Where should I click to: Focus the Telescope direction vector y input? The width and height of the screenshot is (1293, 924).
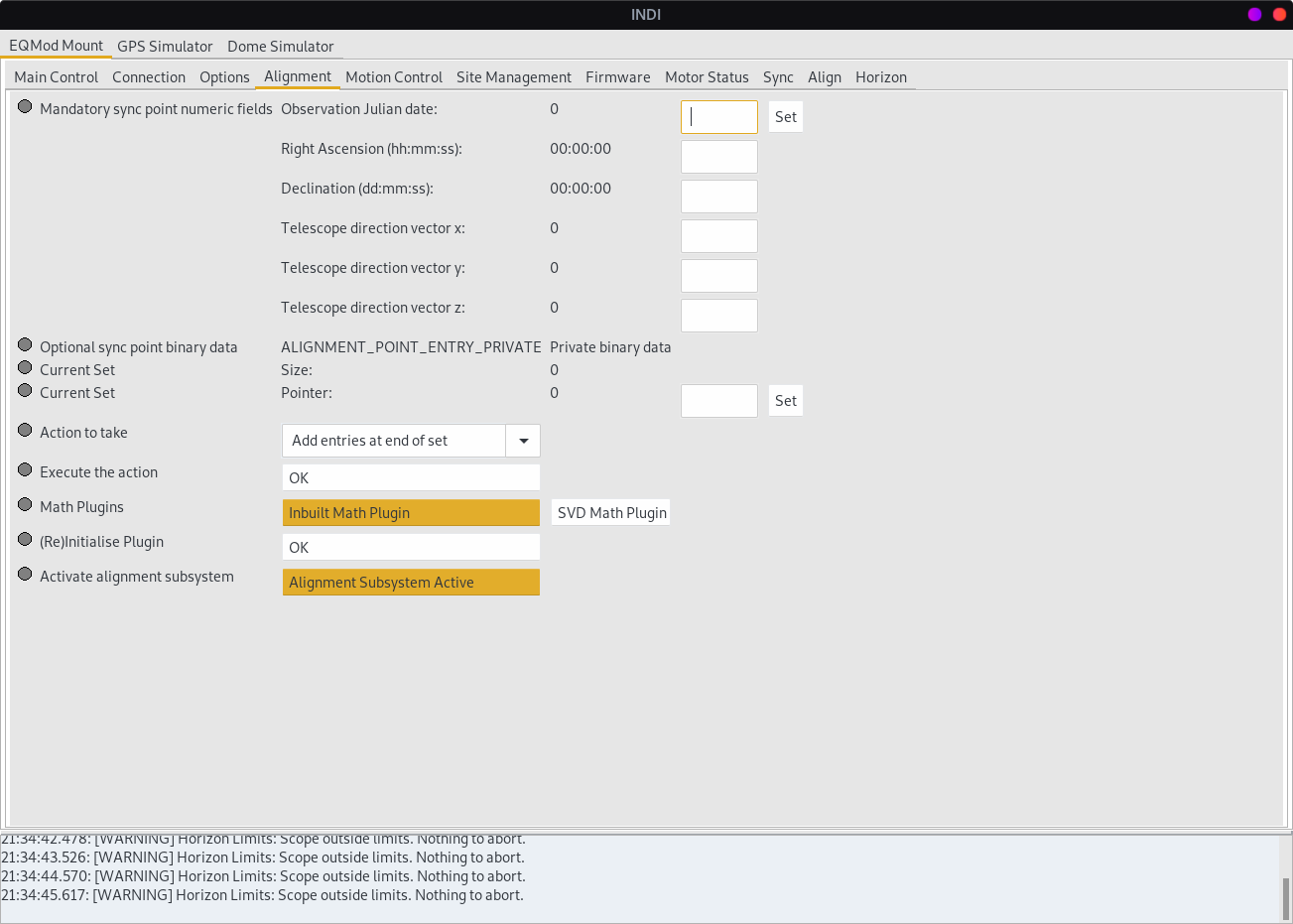[719, 276]
